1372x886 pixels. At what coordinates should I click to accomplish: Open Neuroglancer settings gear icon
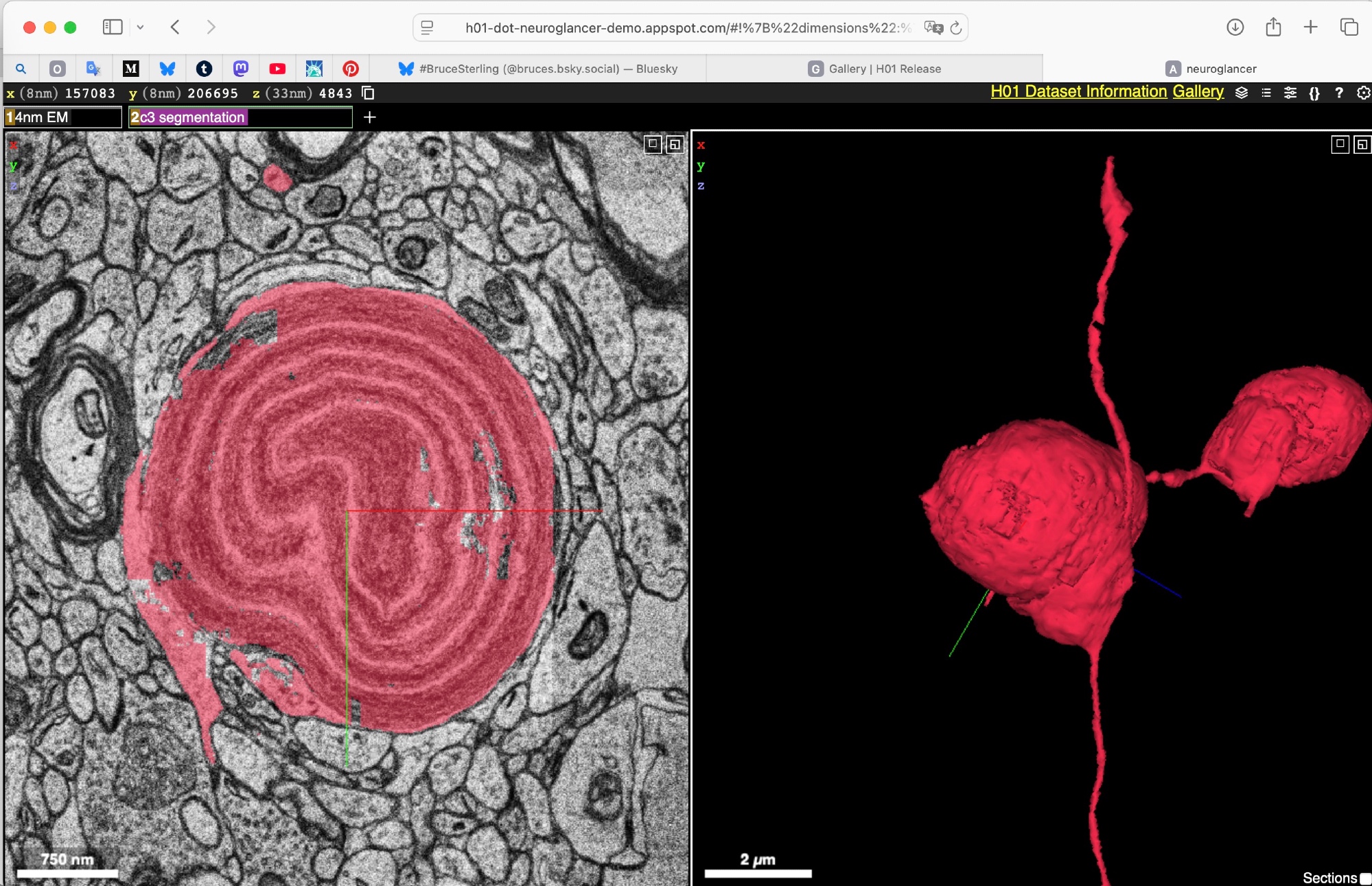tap(1363, 93)
